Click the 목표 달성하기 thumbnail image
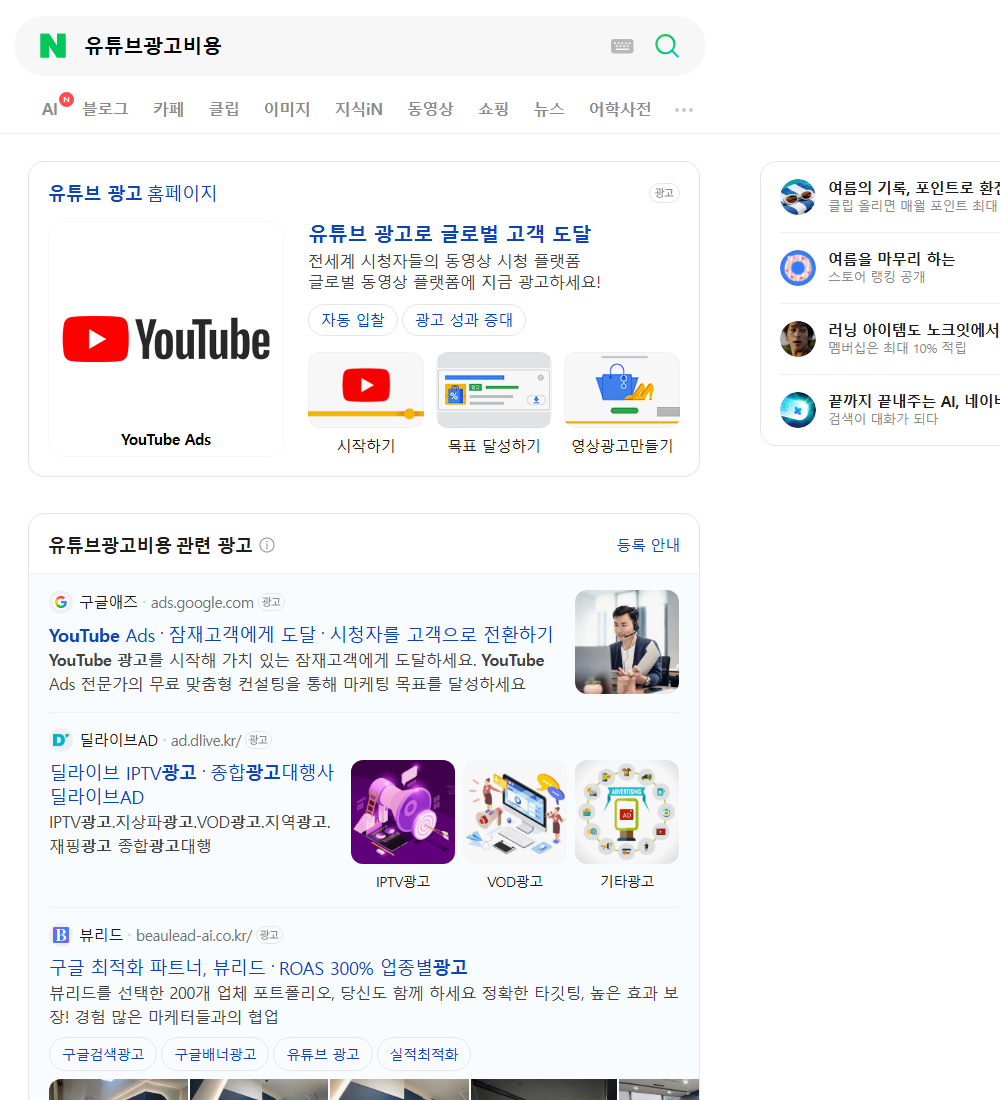 [494, 389]
